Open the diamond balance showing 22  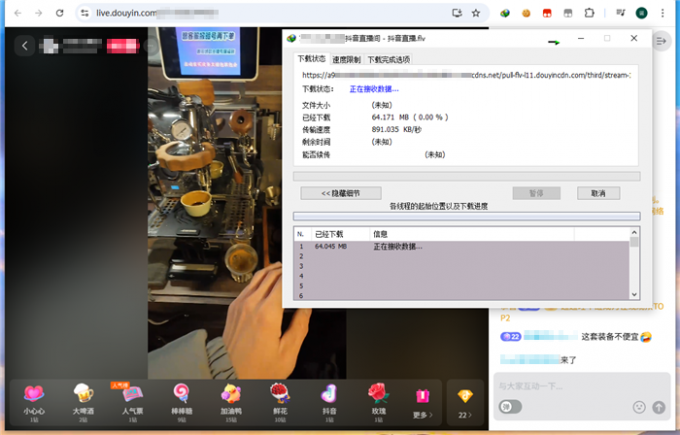pos(465,403)
